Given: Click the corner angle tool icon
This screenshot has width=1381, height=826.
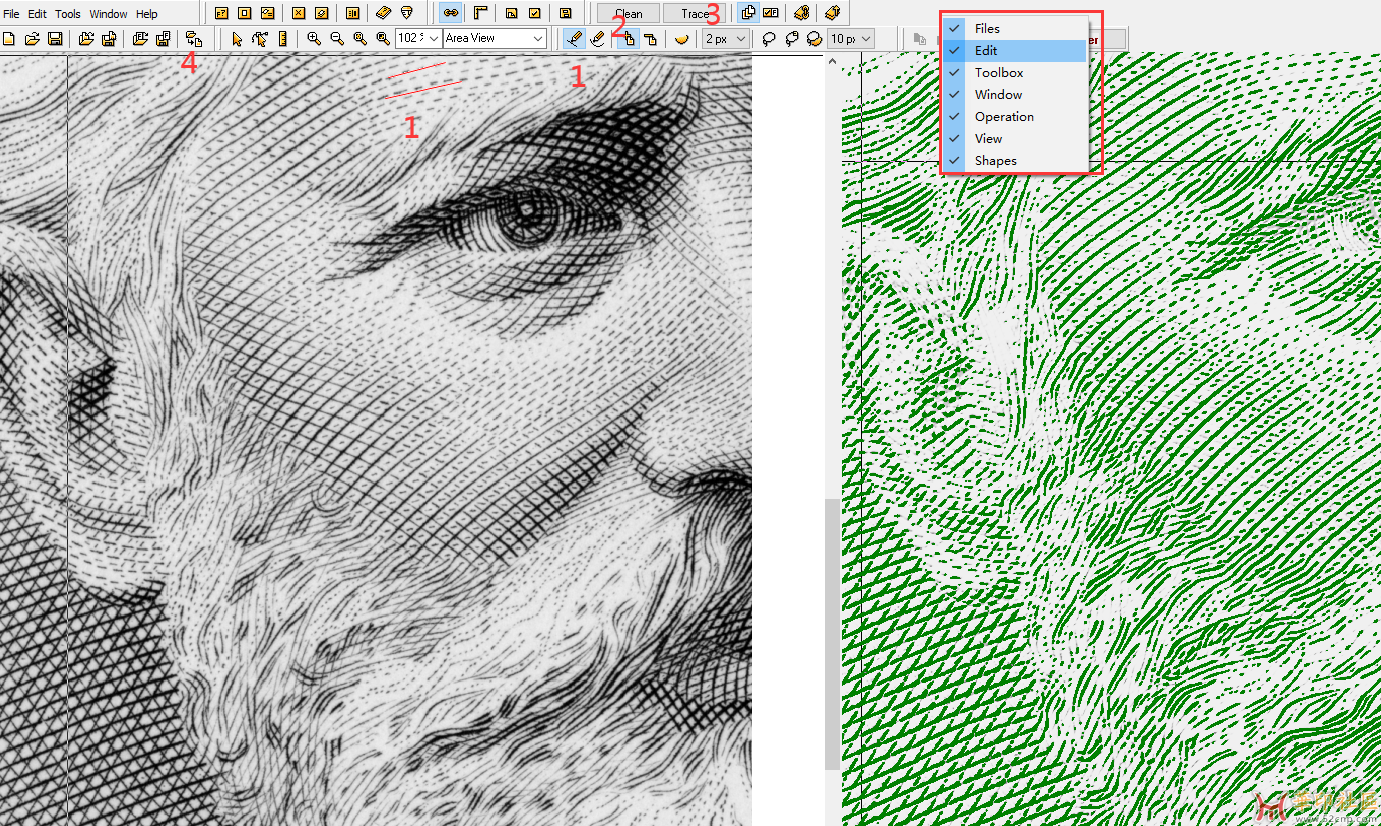Looking at the screenshot, I should [x=480, y=13].
